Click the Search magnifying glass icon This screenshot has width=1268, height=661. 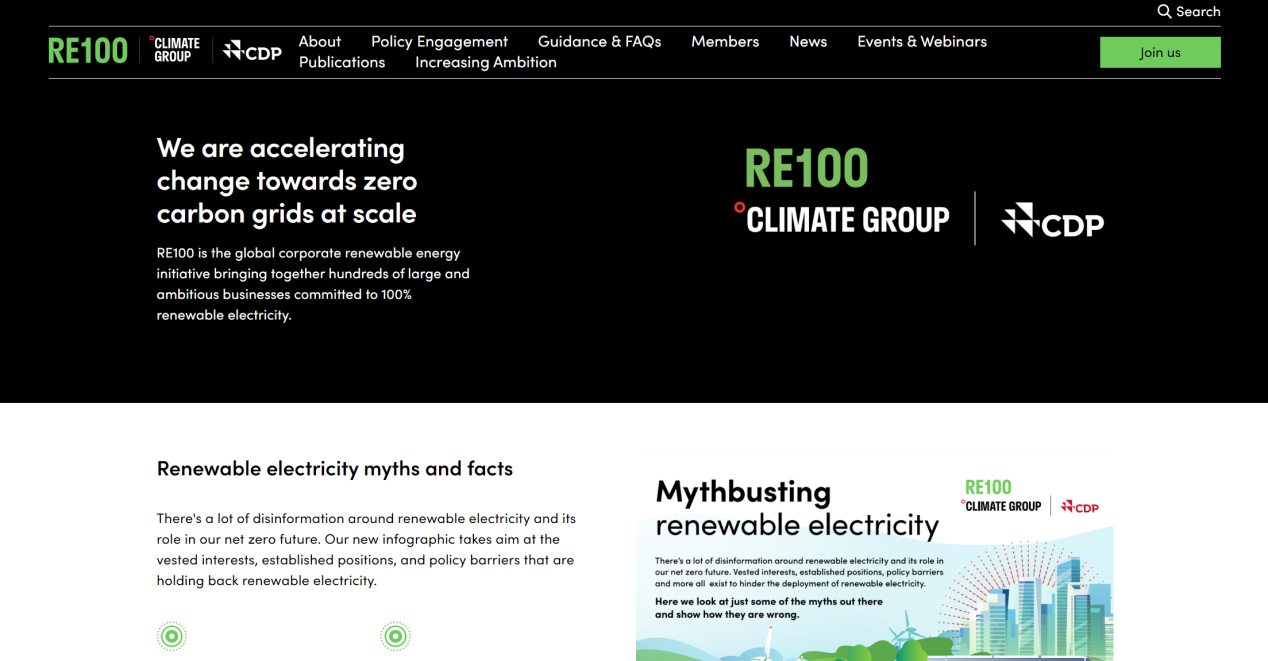tap(1164, 11)
